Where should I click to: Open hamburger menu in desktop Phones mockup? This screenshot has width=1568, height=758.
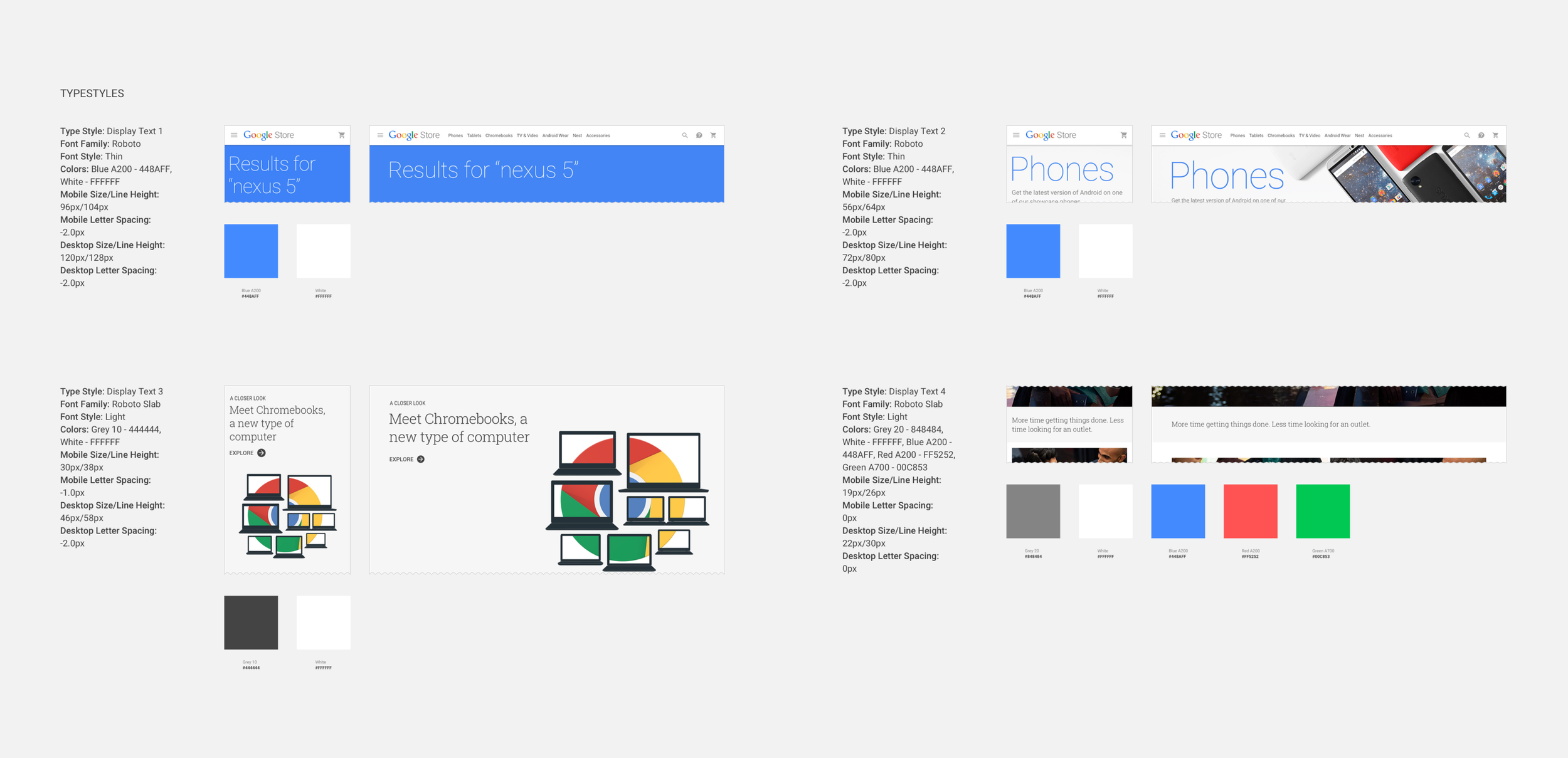[1162, 135]
